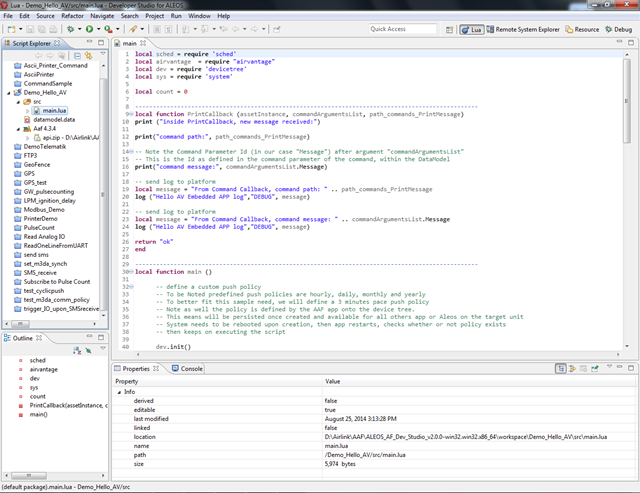Select main() in Outline view
Screen dimensions: 640x493
pyautogui.click(x=38, y=415)
